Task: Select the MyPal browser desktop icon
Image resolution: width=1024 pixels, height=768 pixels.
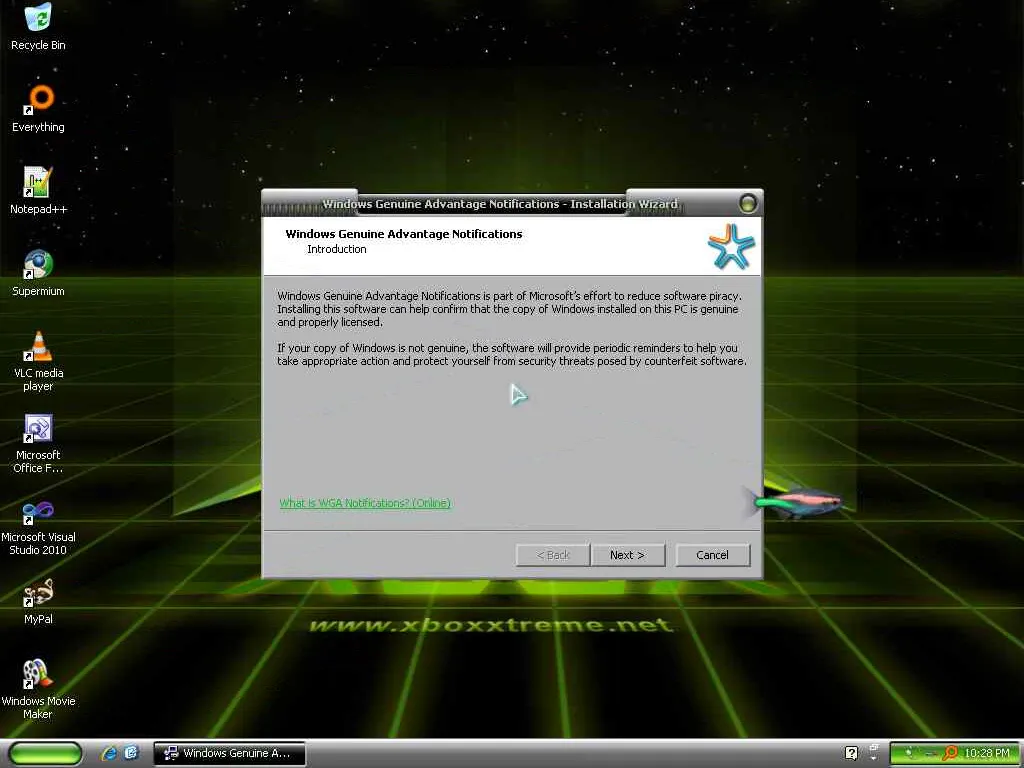Action: (38, 602)
